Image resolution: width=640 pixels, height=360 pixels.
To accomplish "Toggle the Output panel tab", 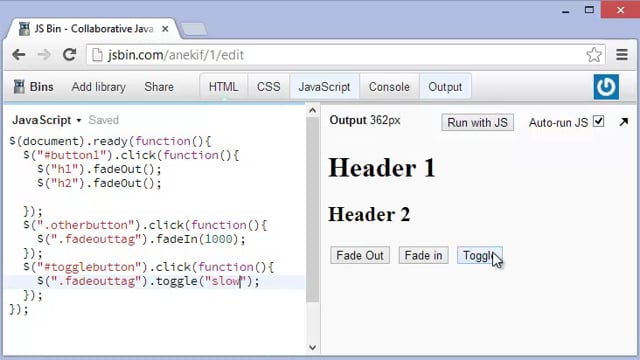I will [x=445, y=87].
